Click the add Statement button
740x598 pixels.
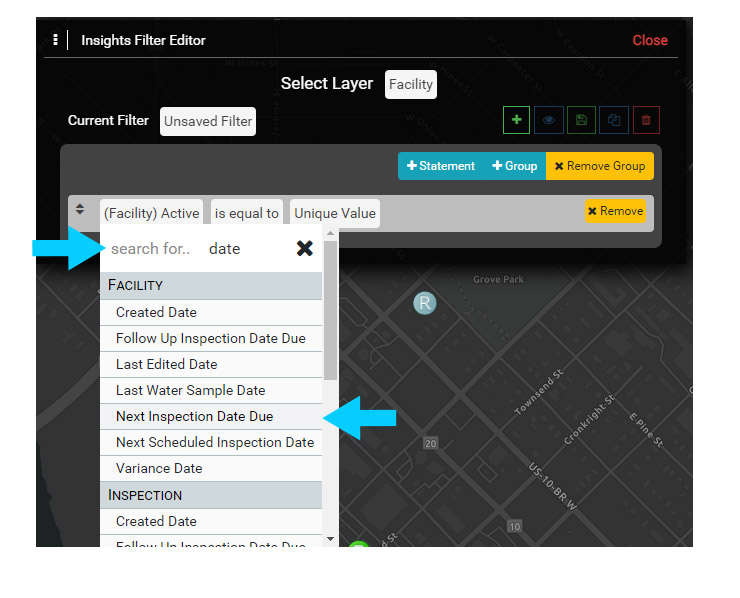(441, 166)
